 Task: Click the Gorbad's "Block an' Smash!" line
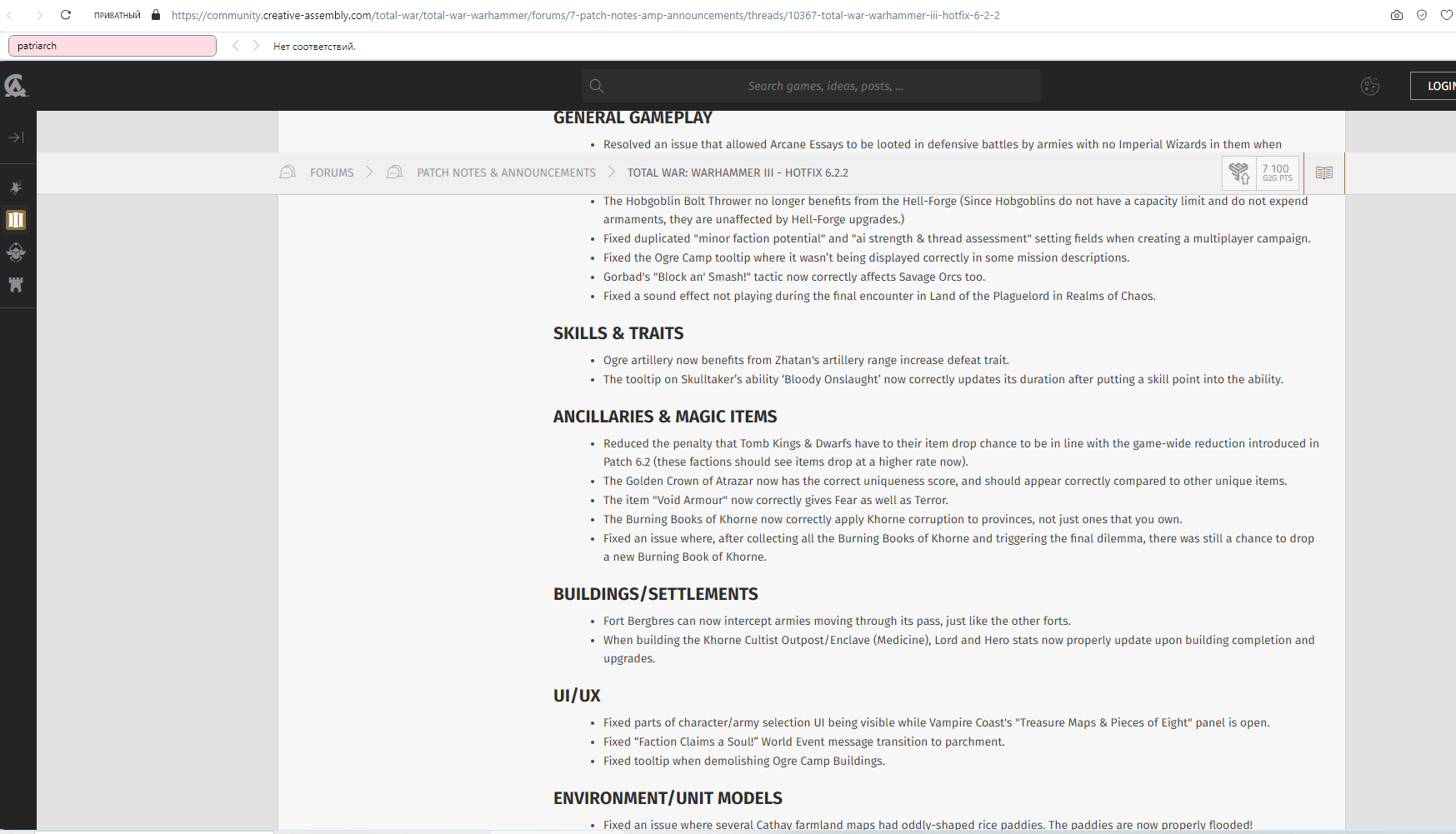pyautogui.click(x=794, y=277)
